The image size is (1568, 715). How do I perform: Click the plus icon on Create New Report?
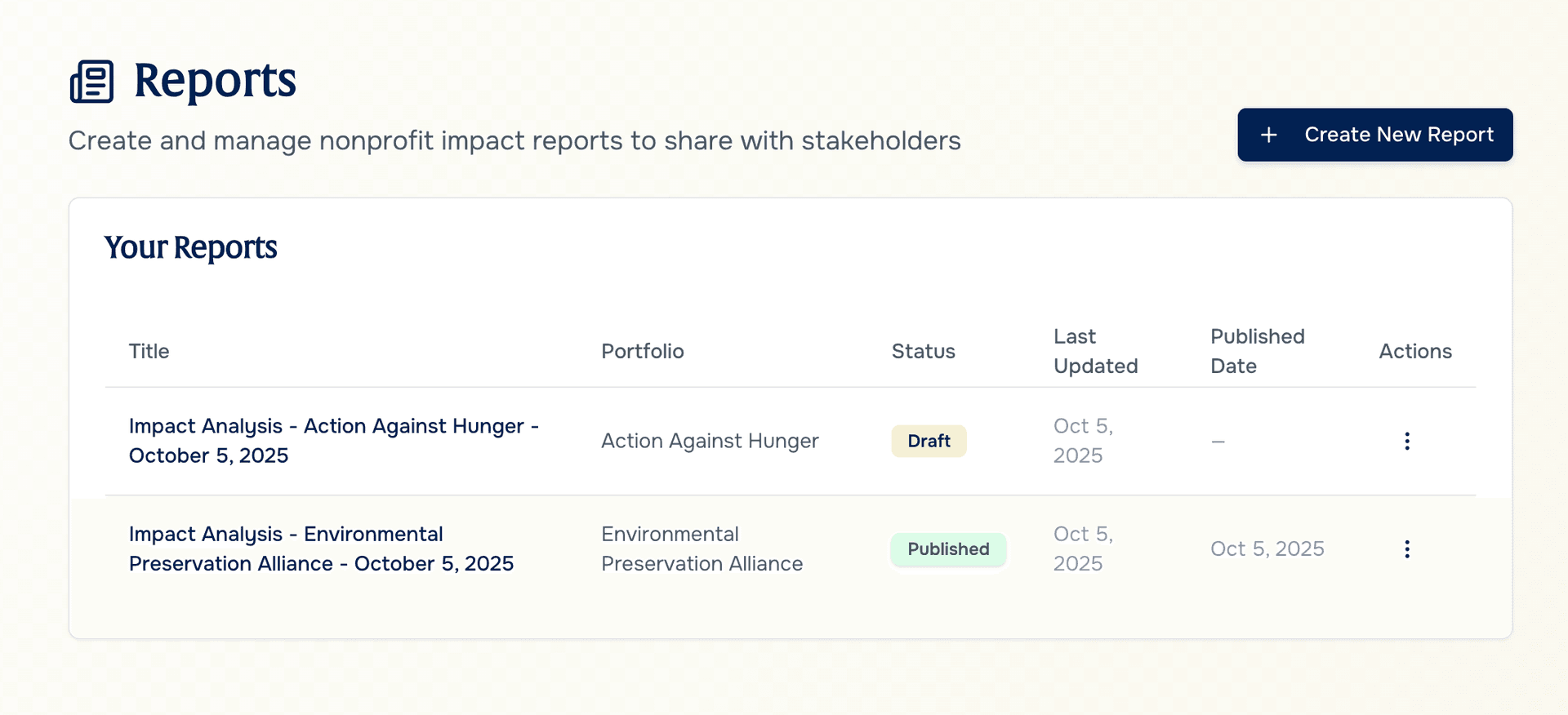coord(1269,135)
